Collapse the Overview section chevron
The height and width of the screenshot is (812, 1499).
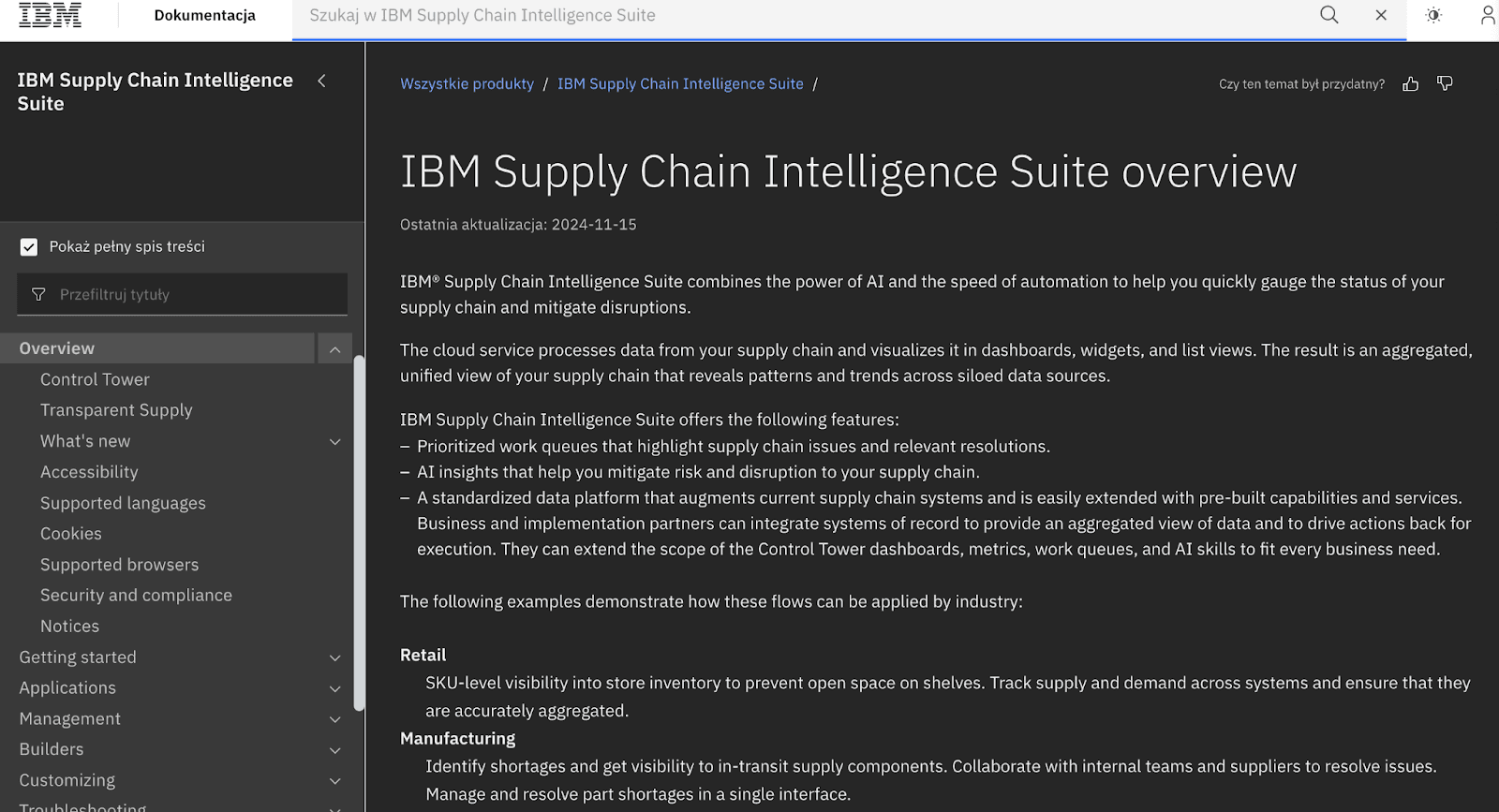coord(334,349)
